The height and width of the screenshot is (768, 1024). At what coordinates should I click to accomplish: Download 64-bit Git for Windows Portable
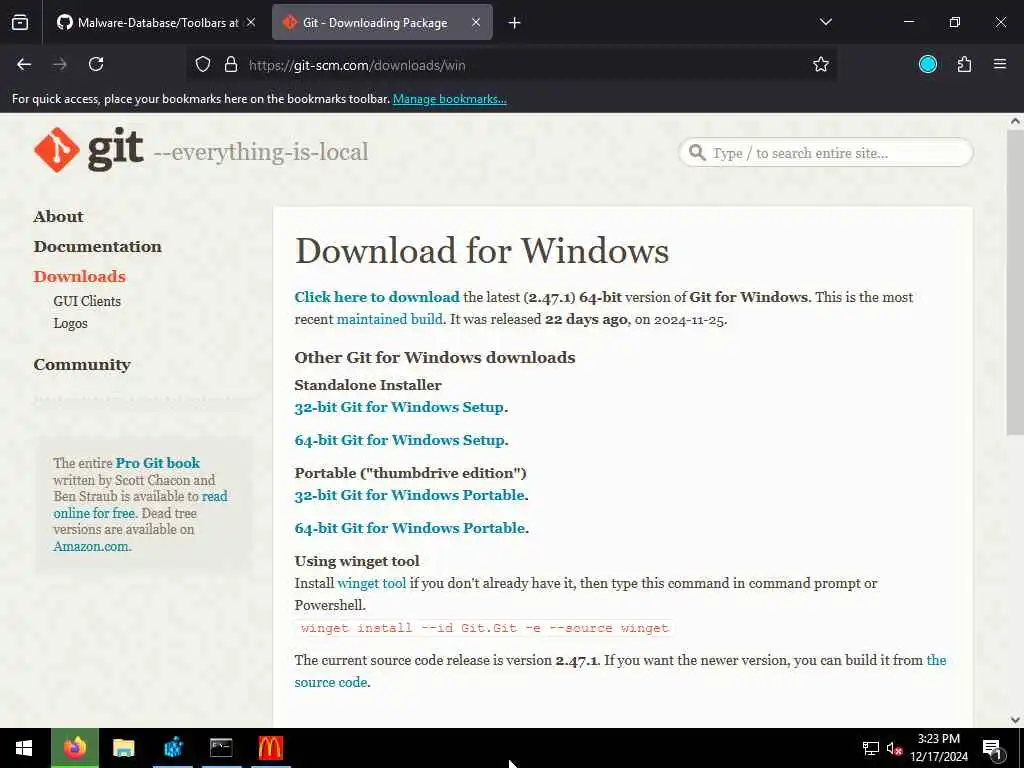click(409, 528)
